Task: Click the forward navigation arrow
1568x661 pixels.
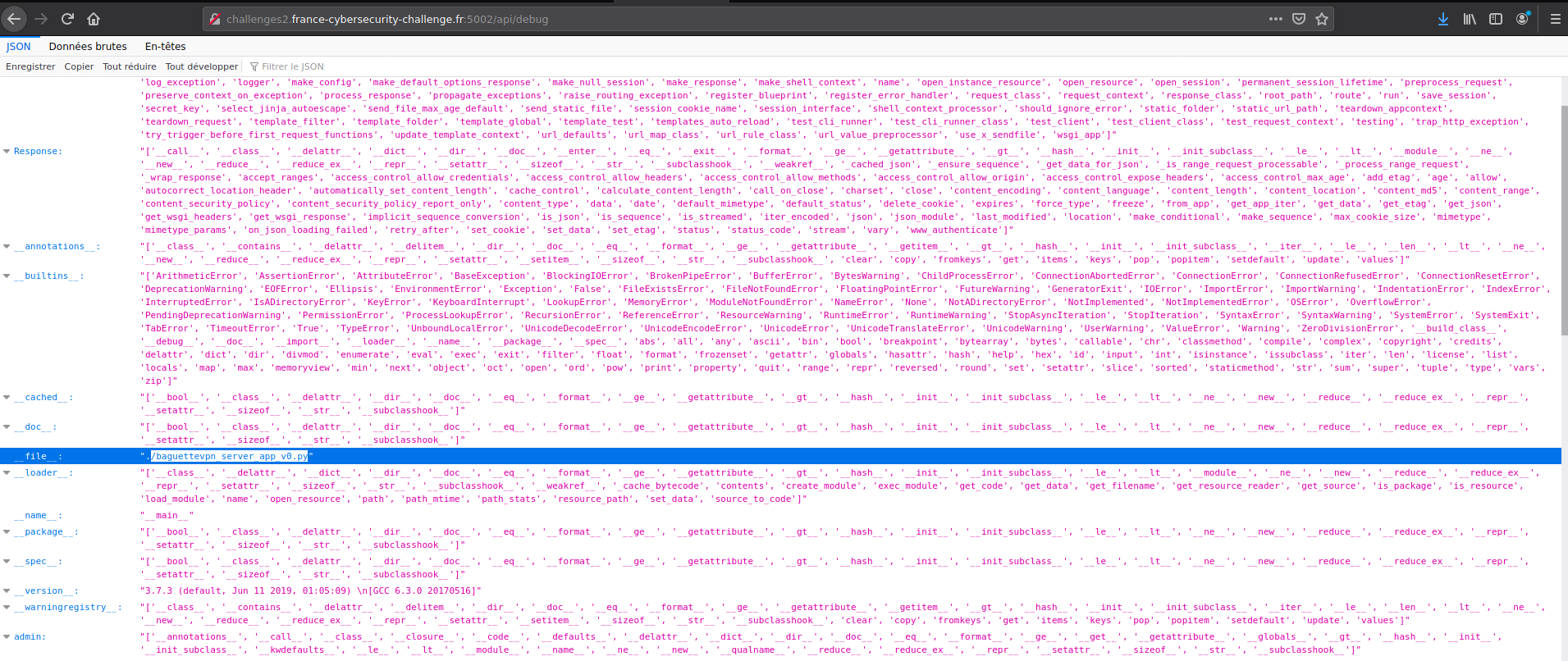Action: (41, 19)
